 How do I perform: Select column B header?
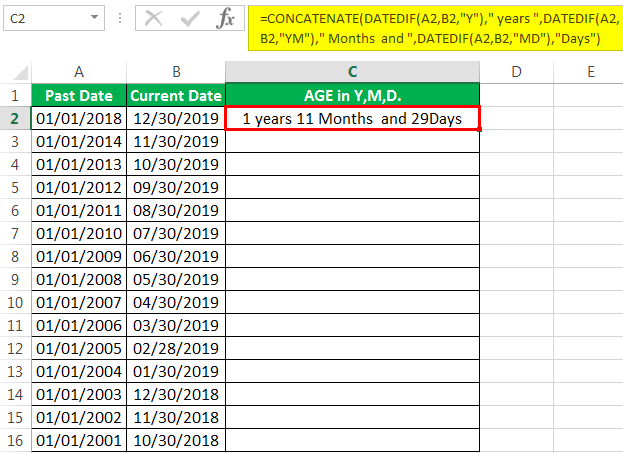(x=176, y=72)
